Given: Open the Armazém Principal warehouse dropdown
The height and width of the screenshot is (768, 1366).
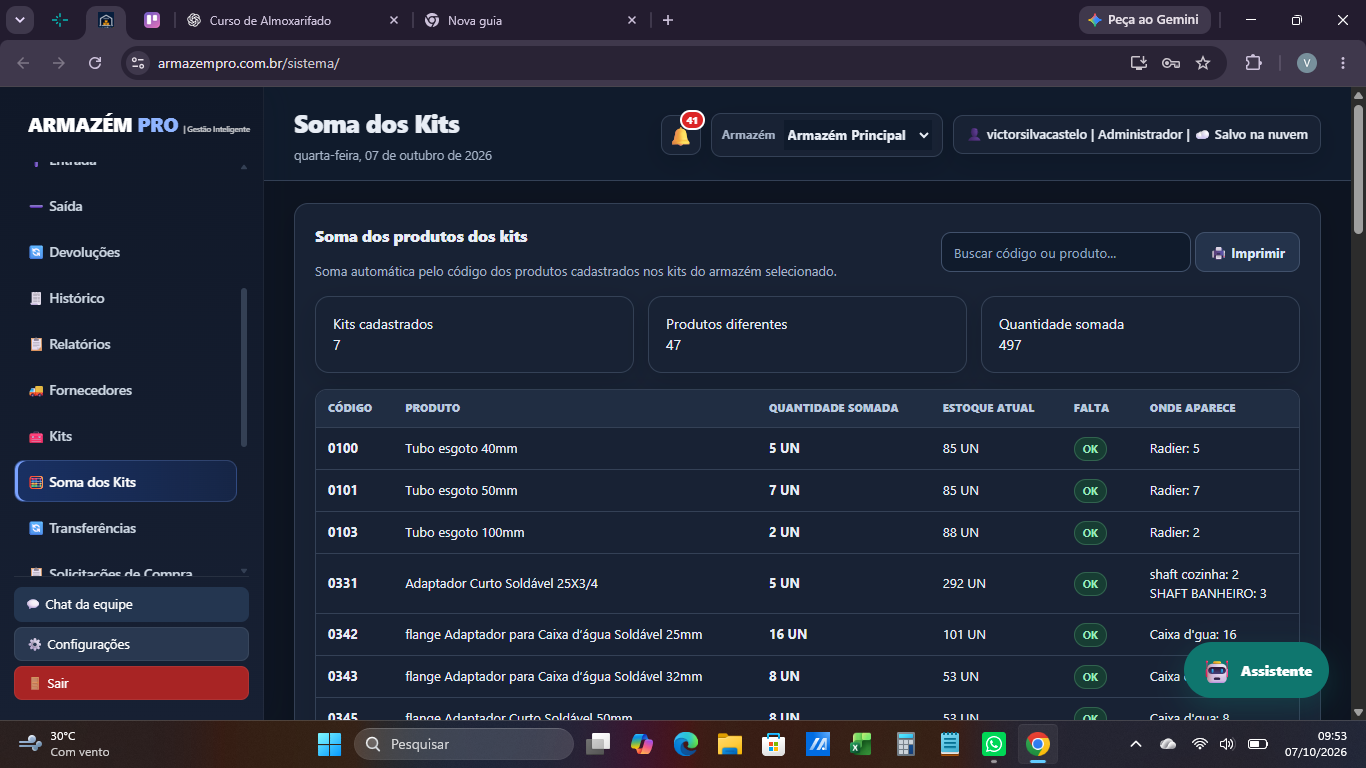Looking at the screenshot, I should 826,135.
